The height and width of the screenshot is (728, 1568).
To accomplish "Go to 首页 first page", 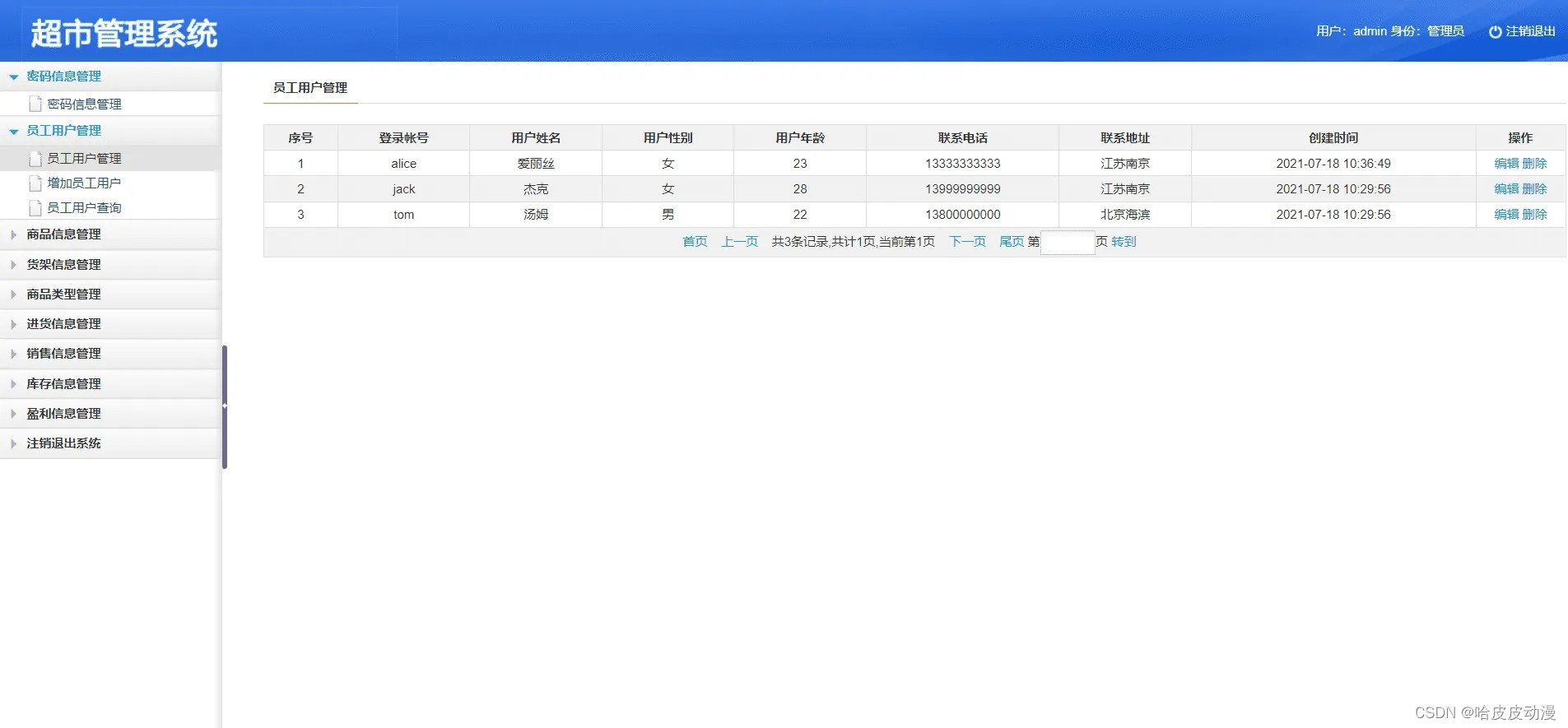I will tap(695, 242).
